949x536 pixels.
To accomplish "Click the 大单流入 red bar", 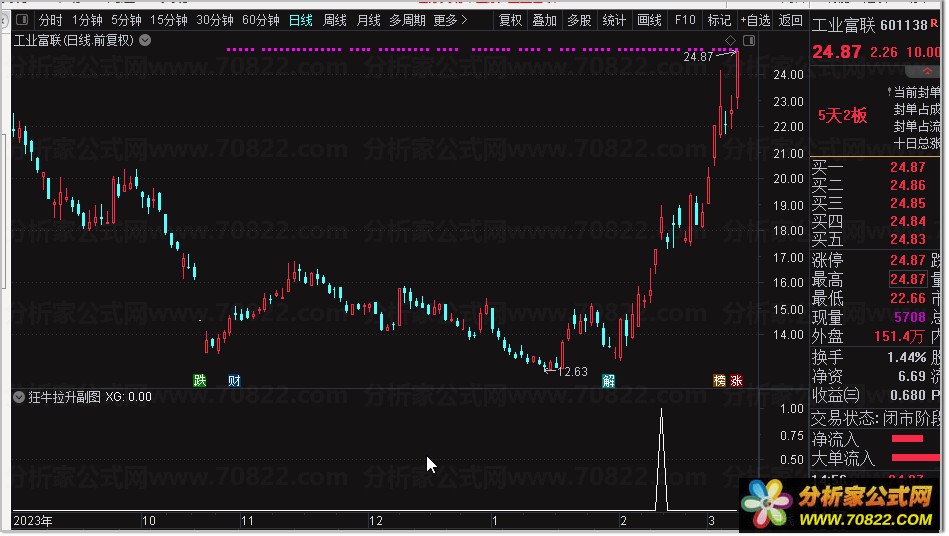I will pos(916,458).
